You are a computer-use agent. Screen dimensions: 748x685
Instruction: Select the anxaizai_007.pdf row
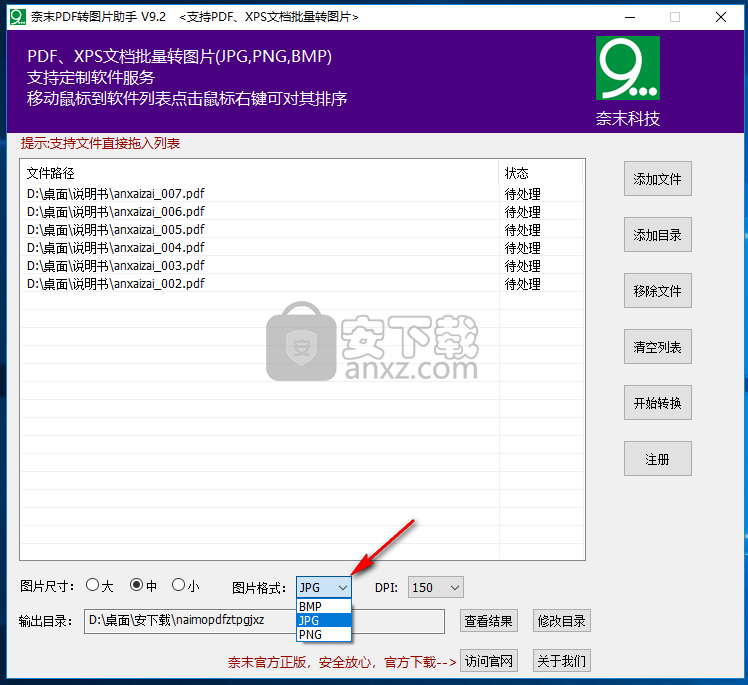[x=302, y=193]
